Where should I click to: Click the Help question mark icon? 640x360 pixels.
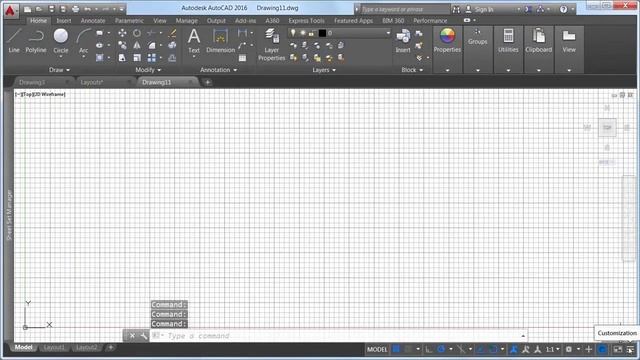(563, 9)
